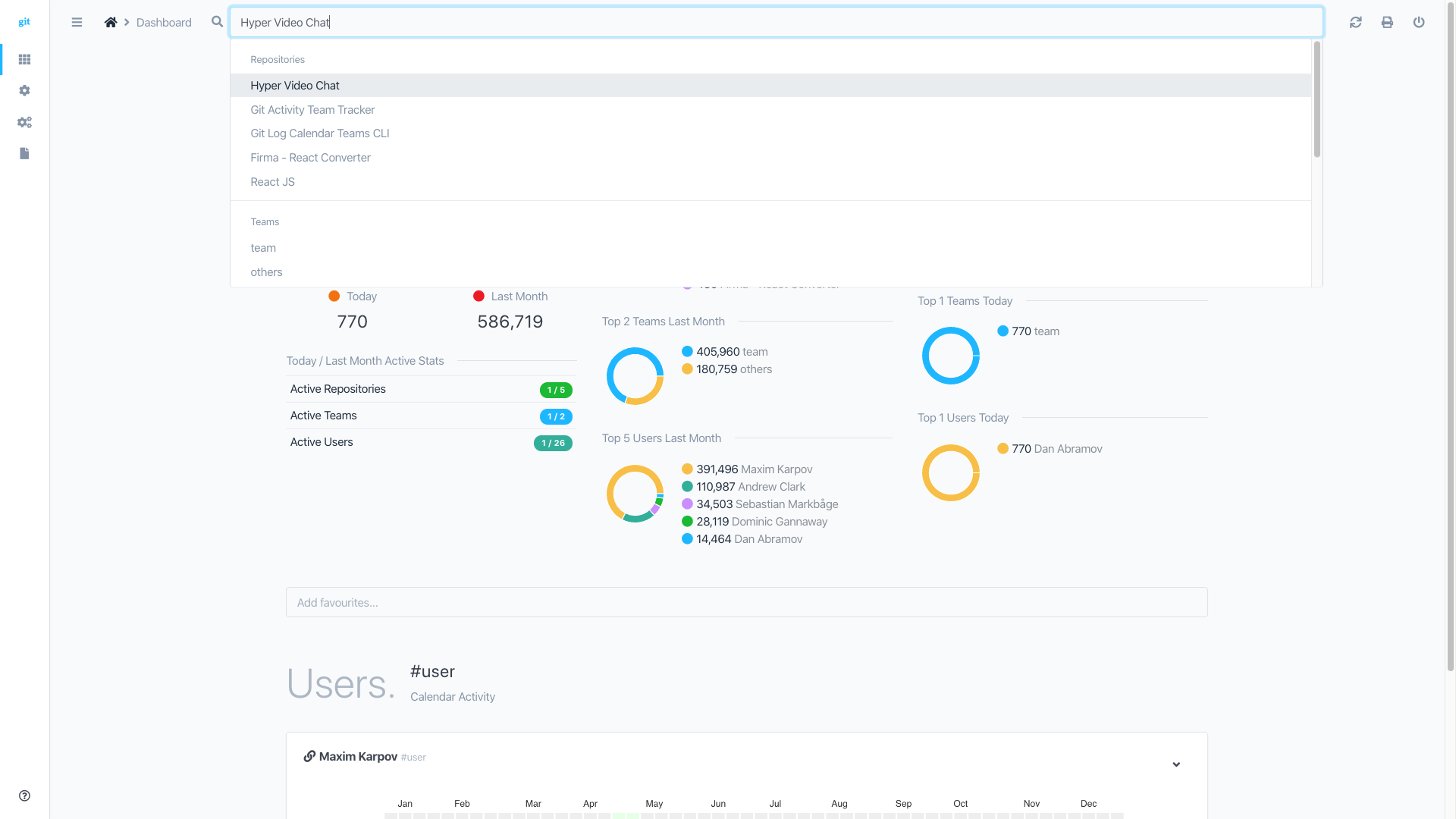This screenshot has width=1456, height=819.
Task: Click the Today value 770
Action: tap(352, 322)
